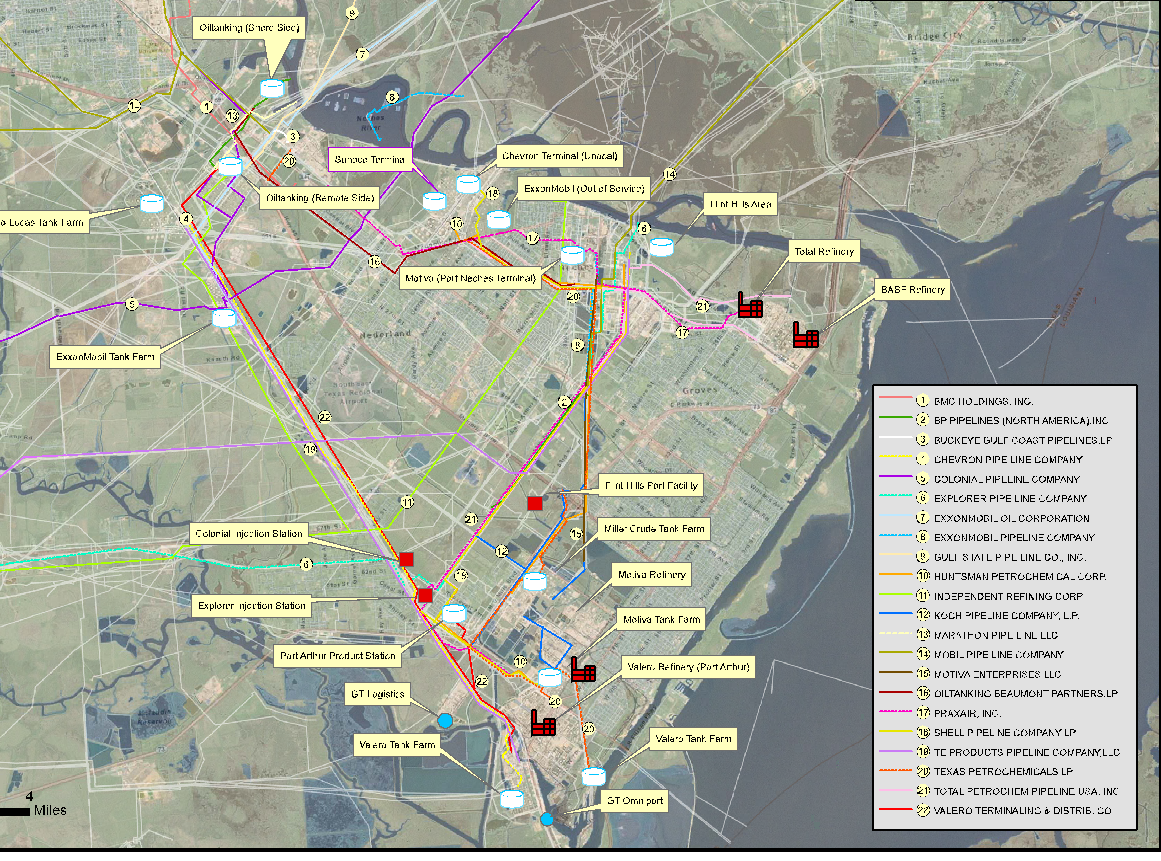Select the ExxonMobil (Out of Service) tank icon

(x=498, y=220)
